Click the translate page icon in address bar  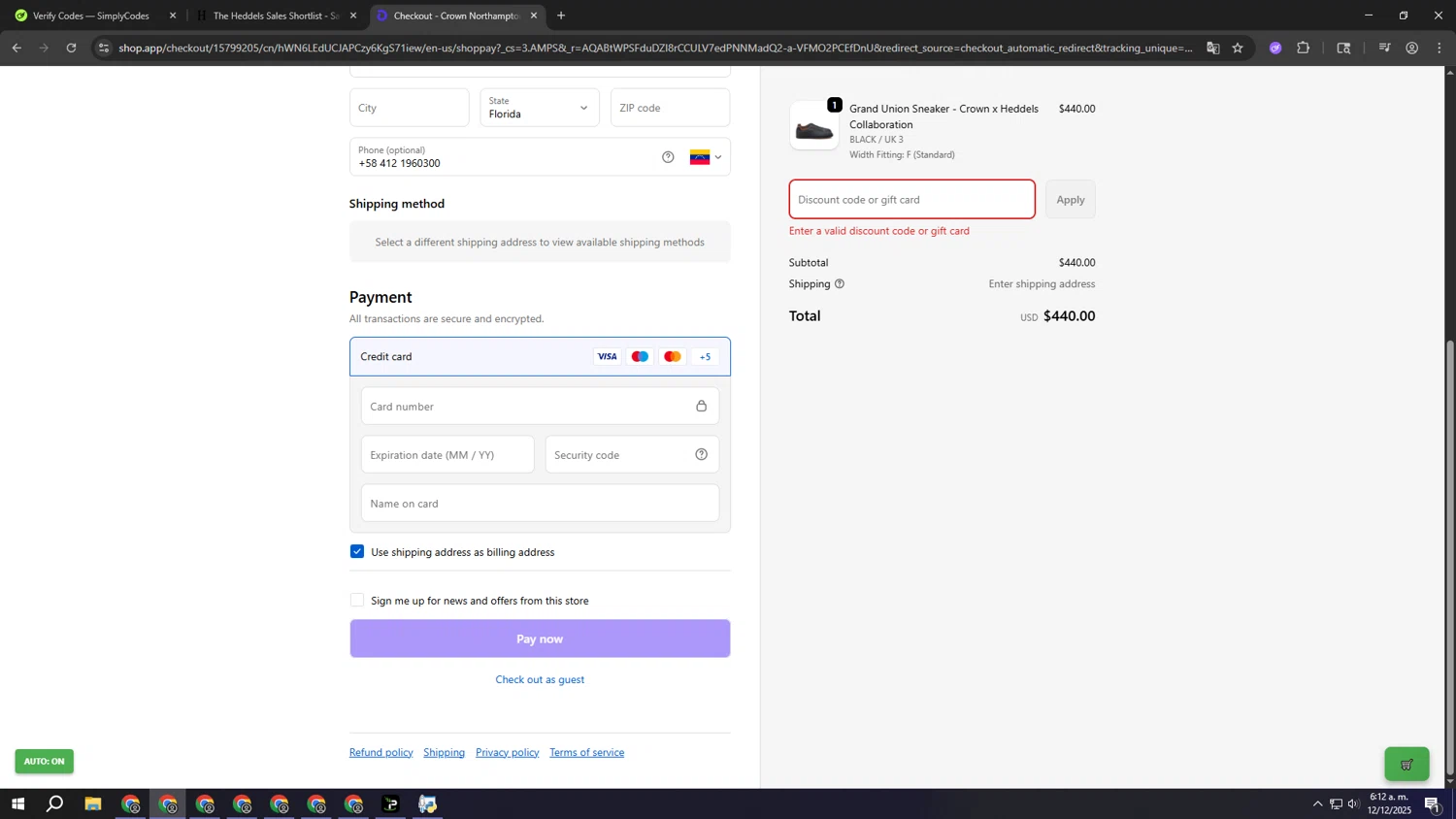coord(1212,48)
